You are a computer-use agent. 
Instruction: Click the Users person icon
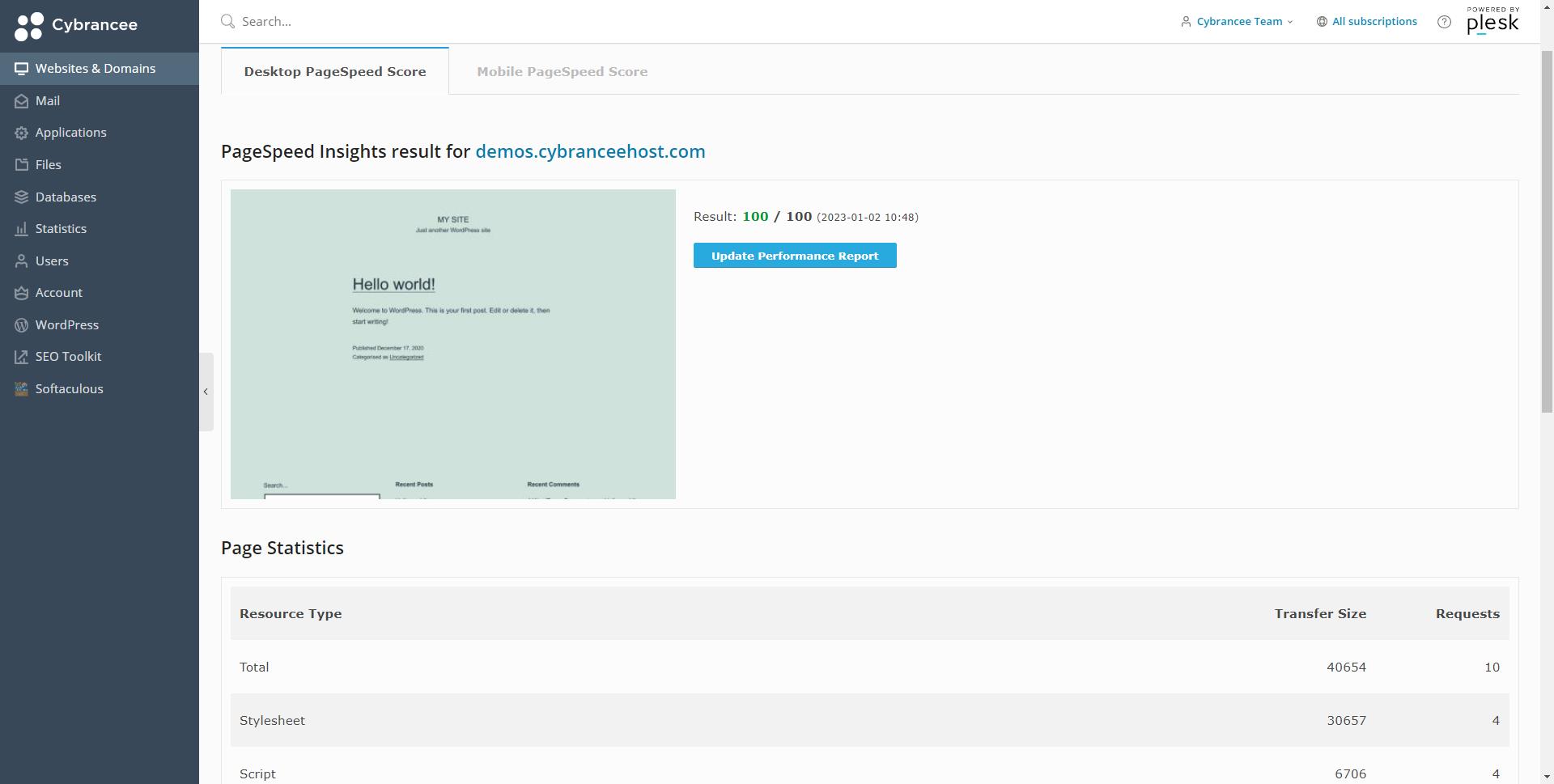22,261
